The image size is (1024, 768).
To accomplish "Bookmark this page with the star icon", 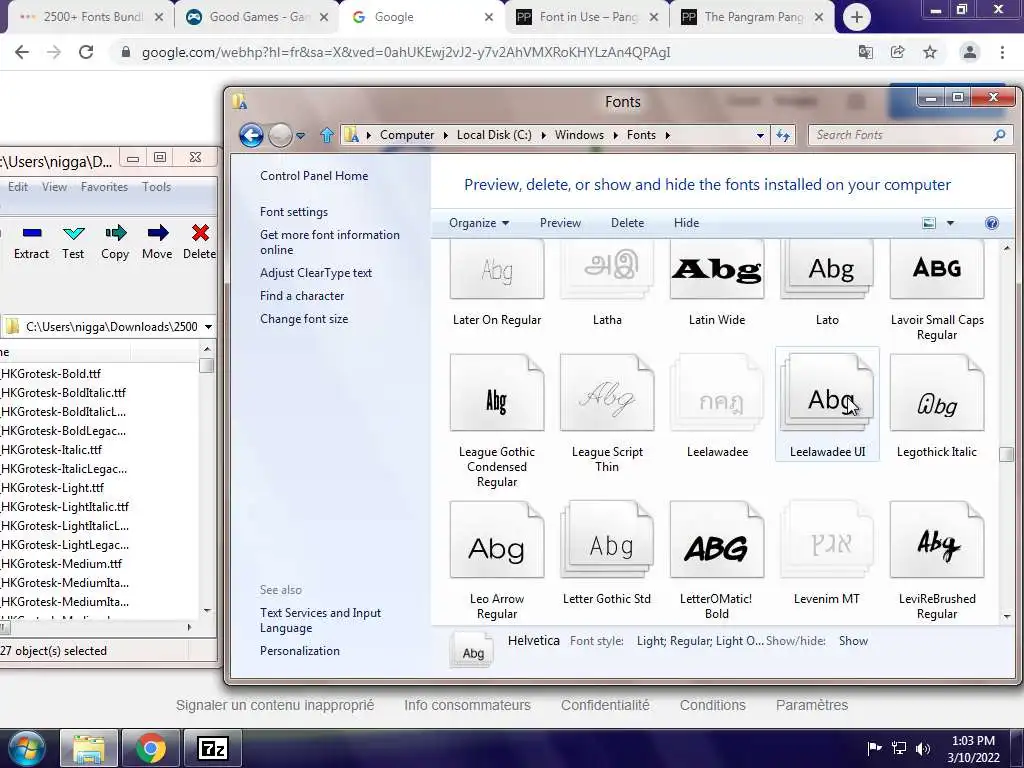I will (x=930, y=52).
